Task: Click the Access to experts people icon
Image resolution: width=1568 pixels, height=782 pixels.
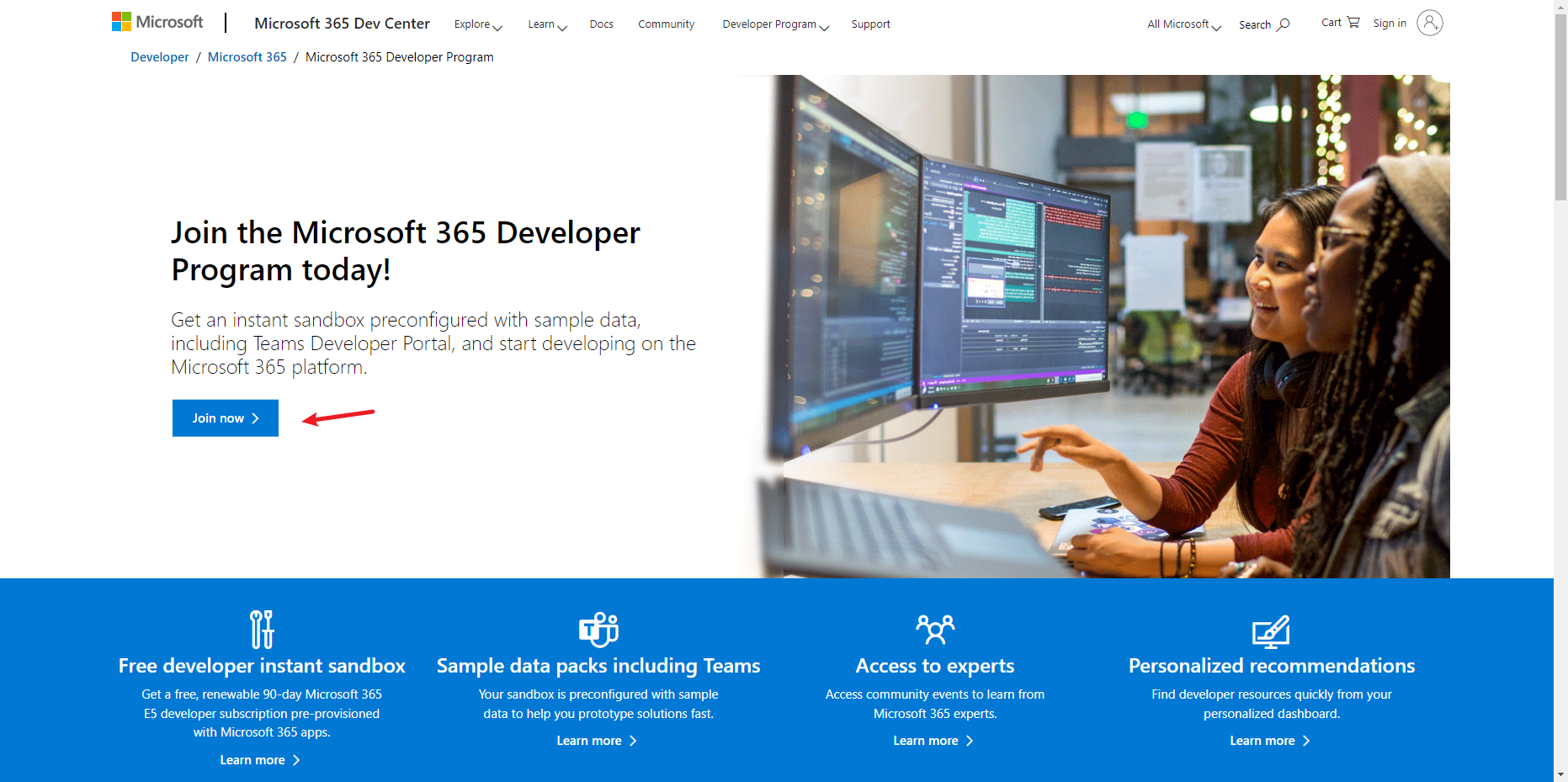Action: tap(935, 630)
